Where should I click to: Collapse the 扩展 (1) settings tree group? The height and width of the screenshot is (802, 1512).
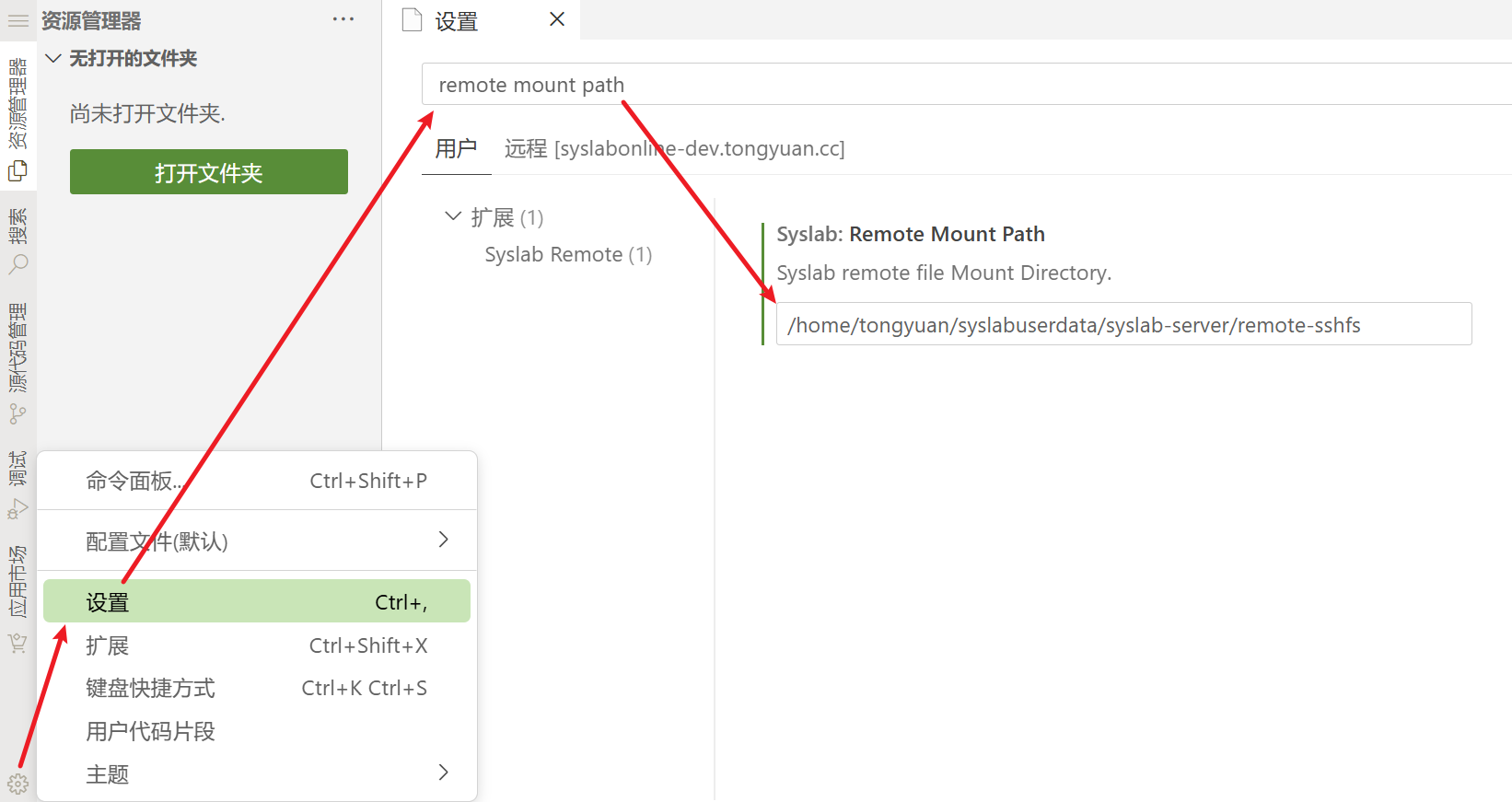pos(452,217)
